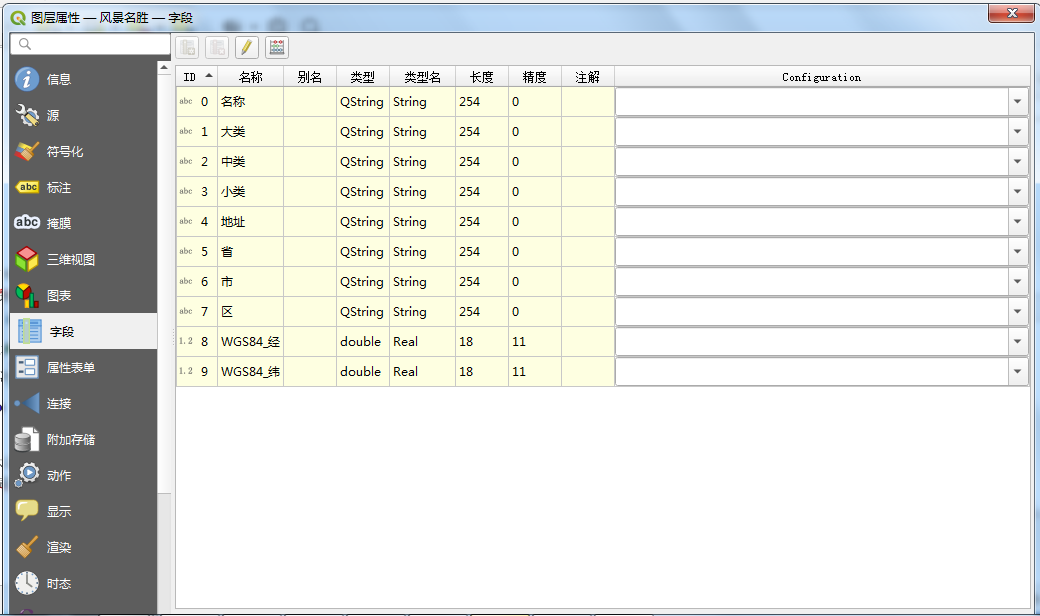Click the New Field toolbar icon

(x=187, y=47)
